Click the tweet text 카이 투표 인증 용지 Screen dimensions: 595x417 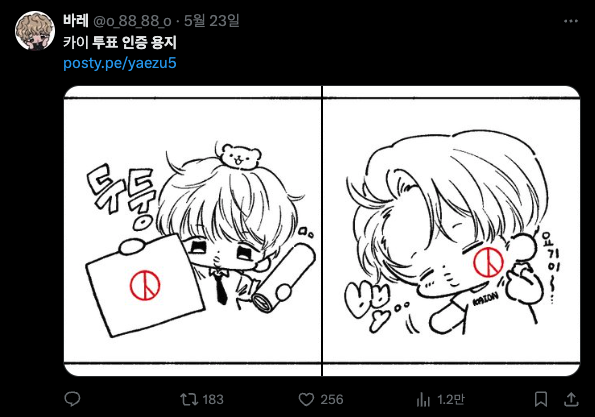(x=120, y=42)
